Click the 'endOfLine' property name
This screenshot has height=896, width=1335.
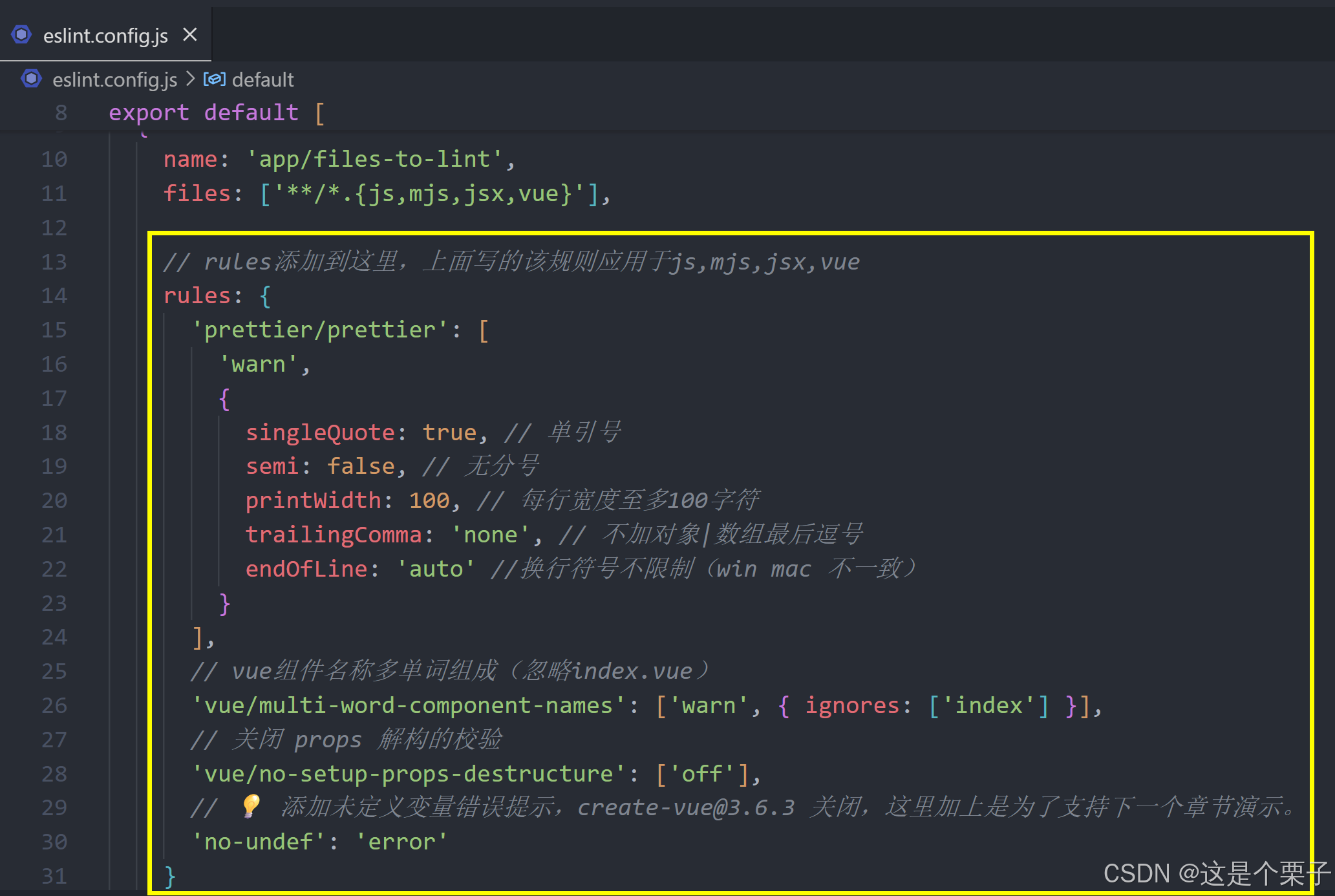pyautogui.click(x=306, y=569)
